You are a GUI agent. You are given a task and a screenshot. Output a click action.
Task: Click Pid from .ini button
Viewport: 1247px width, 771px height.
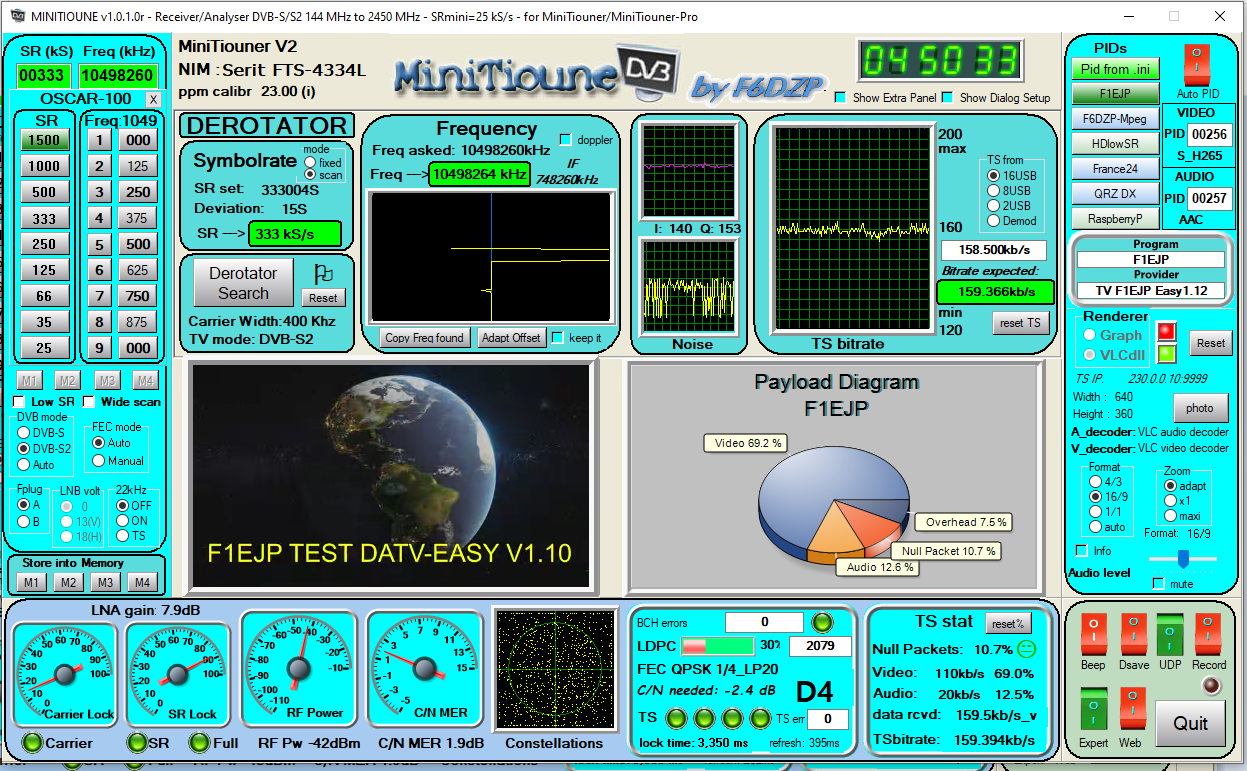(1116, 69)
